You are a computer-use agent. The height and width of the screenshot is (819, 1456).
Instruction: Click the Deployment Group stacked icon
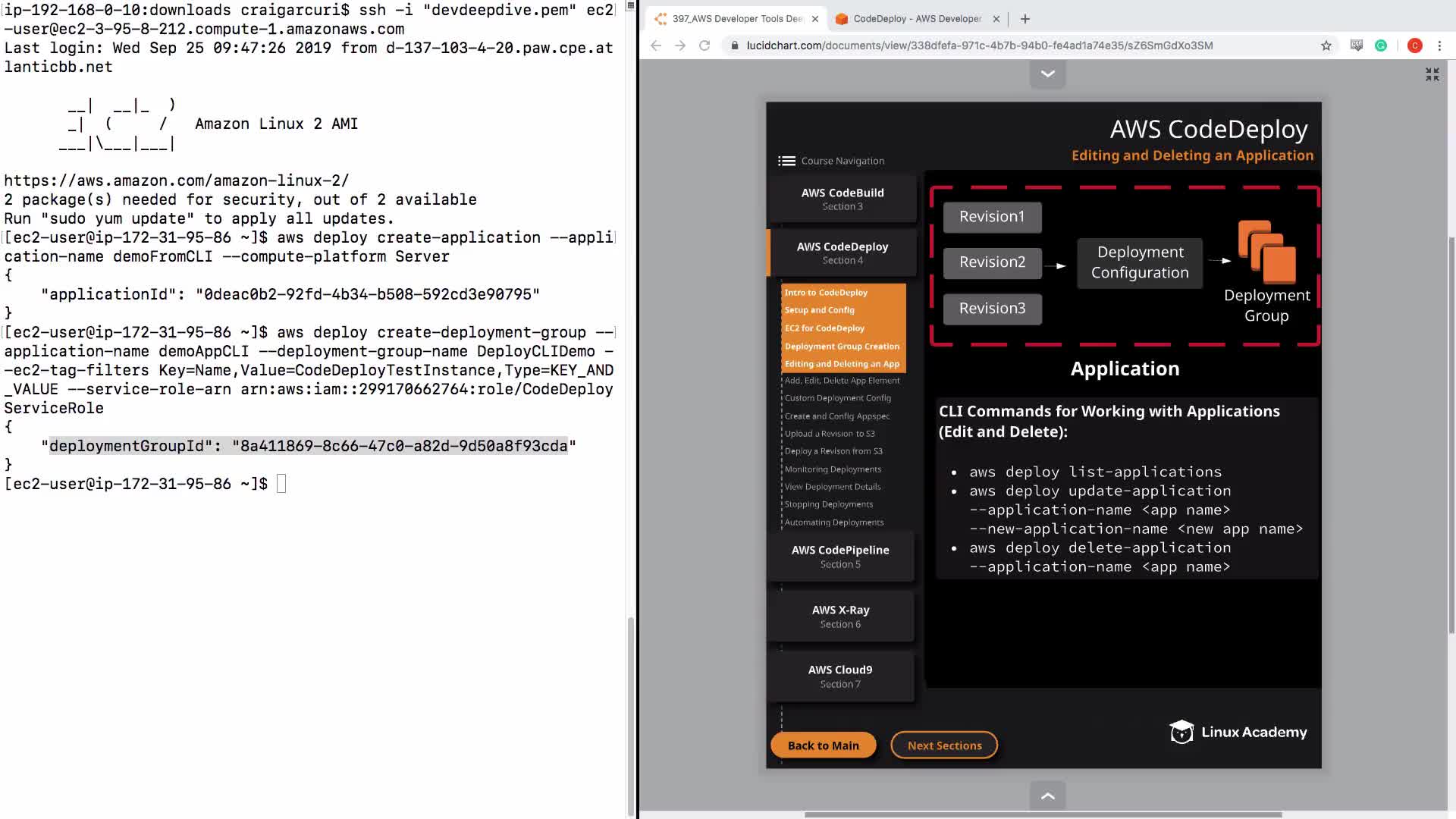tap(1266, 252)
